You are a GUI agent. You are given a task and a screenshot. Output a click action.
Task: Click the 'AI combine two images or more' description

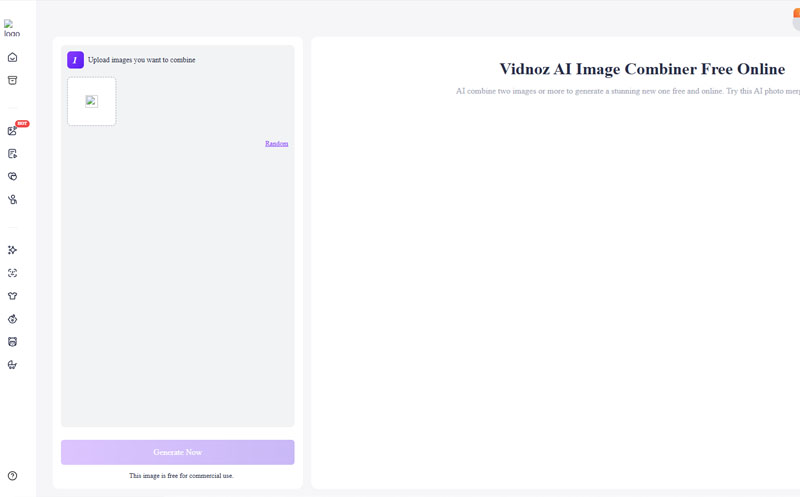tap(628, 91)
